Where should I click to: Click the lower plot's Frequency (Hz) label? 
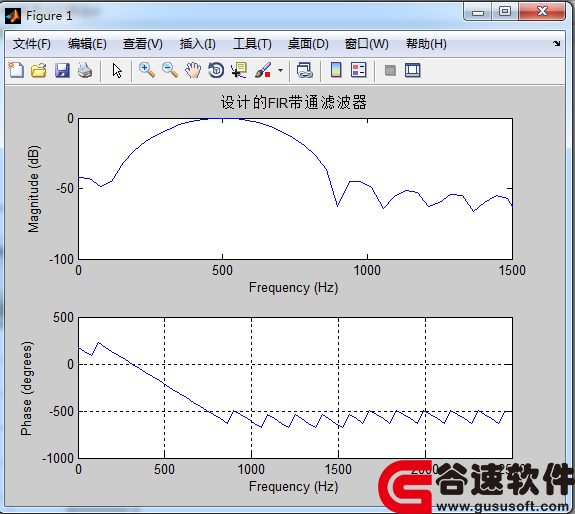(x=293, y=487)
